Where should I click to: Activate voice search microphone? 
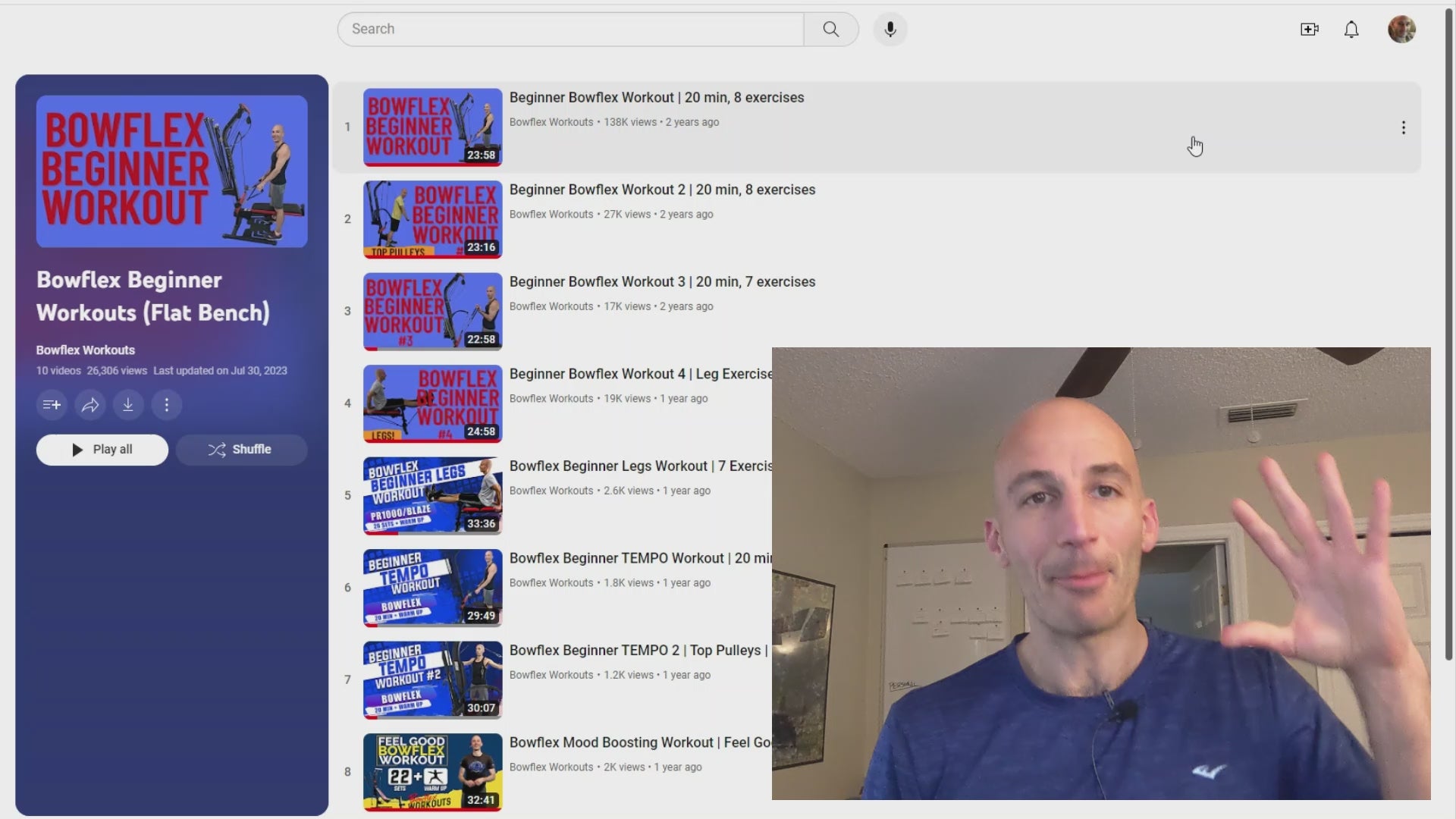[890, 29]
